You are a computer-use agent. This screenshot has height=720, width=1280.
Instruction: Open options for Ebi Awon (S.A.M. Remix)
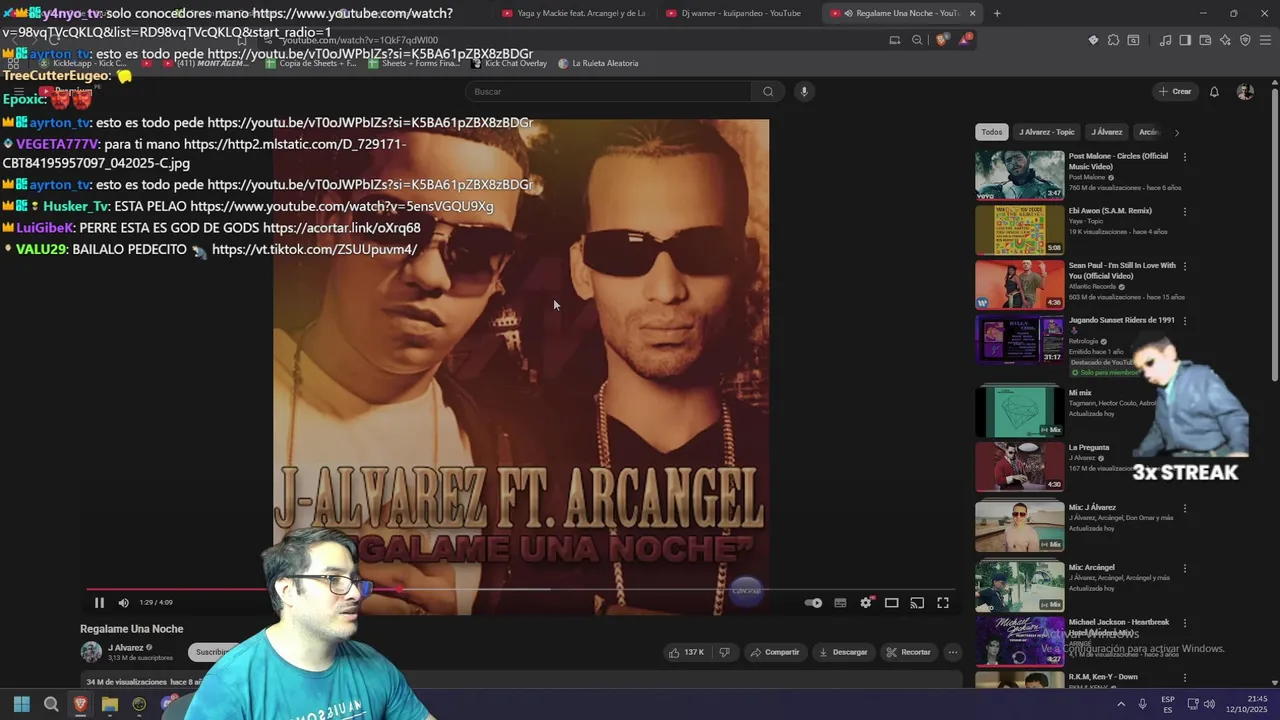1185,212
